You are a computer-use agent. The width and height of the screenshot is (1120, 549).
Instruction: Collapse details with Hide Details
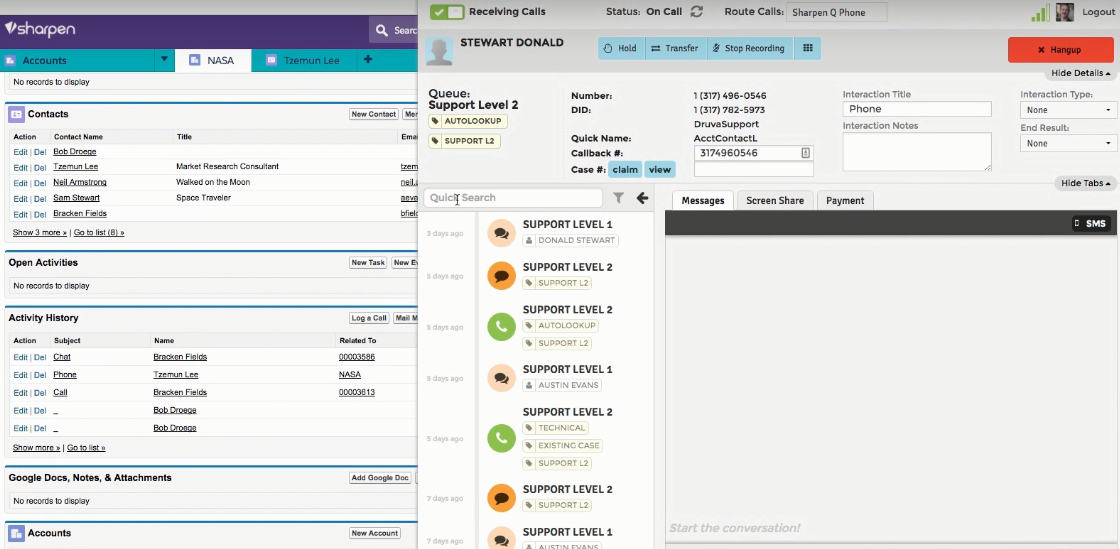[x=1081, y=74]
